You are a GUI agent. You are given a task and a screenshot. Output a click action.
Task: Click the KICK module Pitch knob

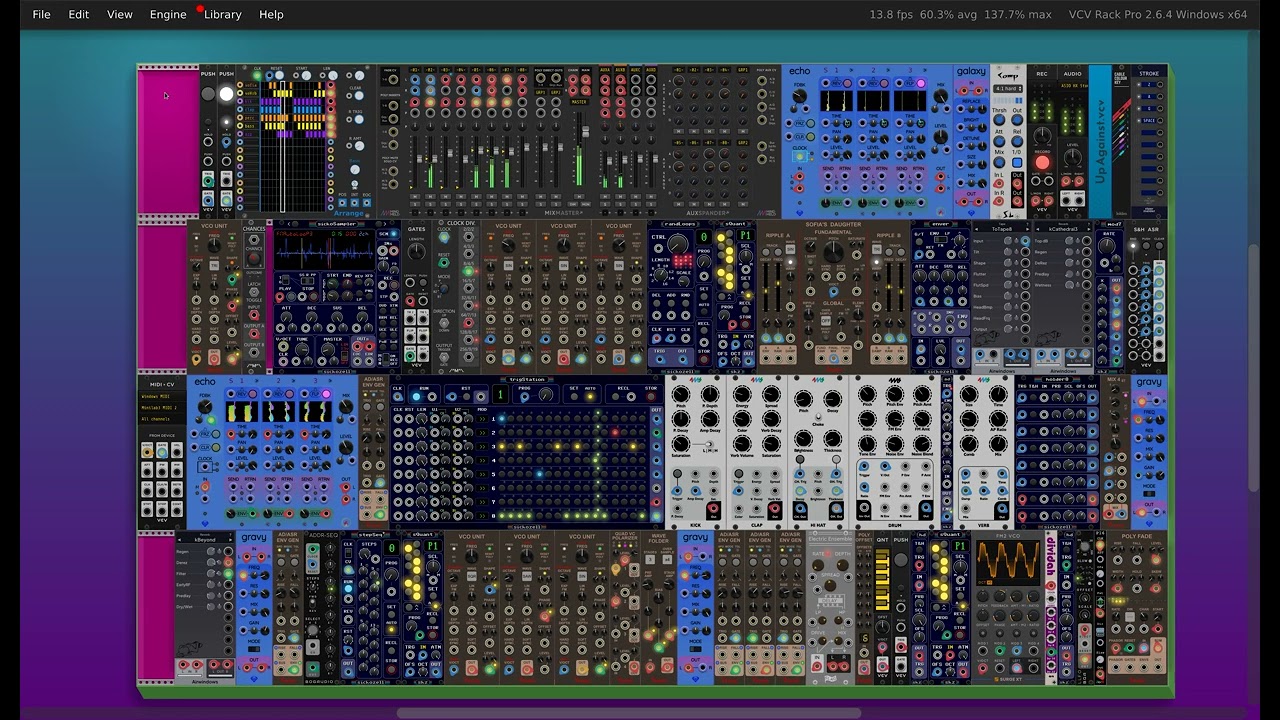[681, 395]
